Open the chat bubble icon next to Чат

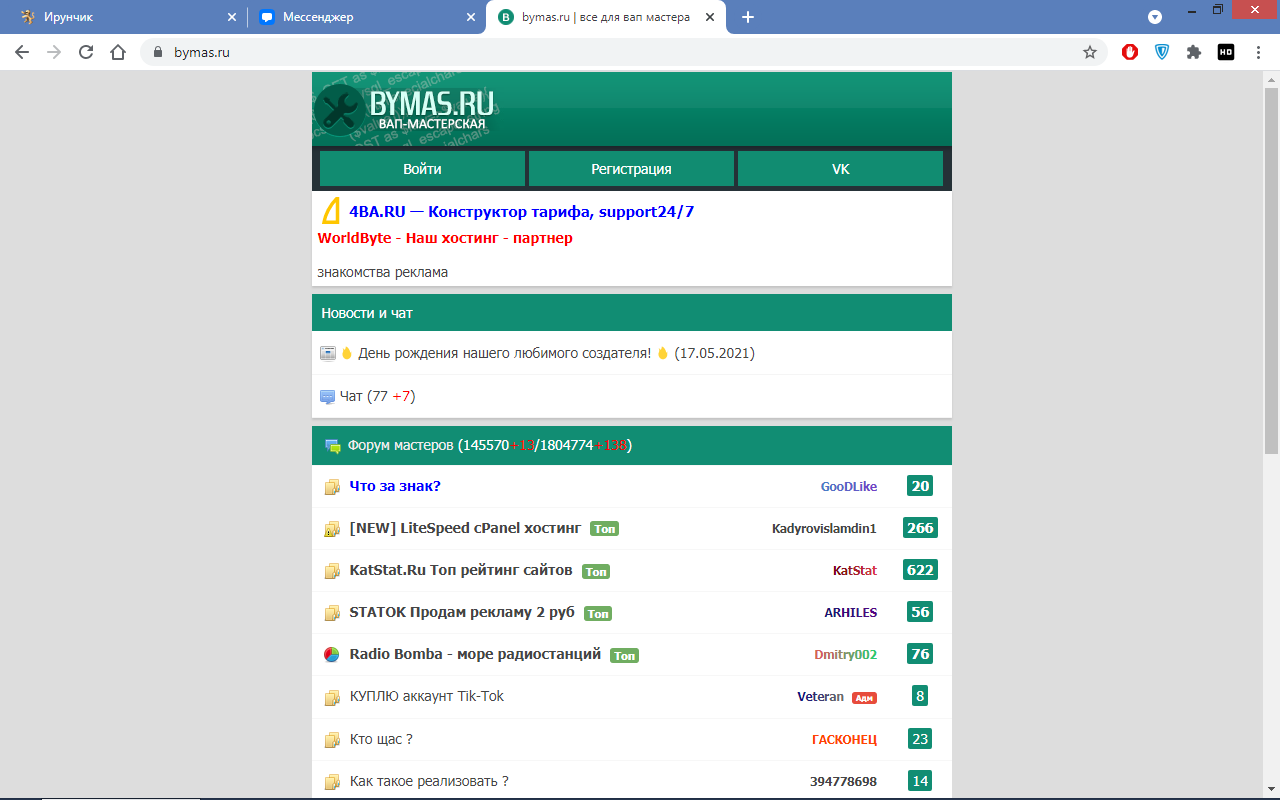(x=327, y=397)
